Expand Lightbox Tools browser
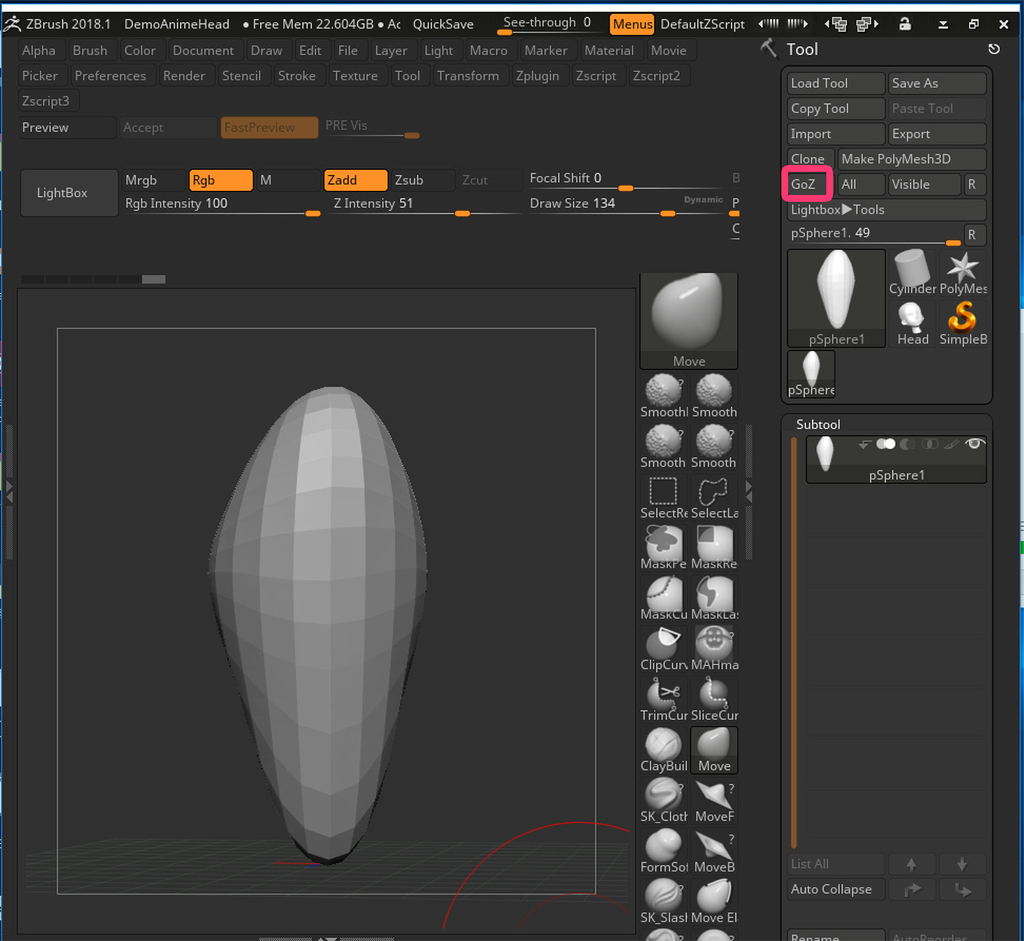Image resolution: width=1024 pixels, height=941 pixels. pos(885,210)
